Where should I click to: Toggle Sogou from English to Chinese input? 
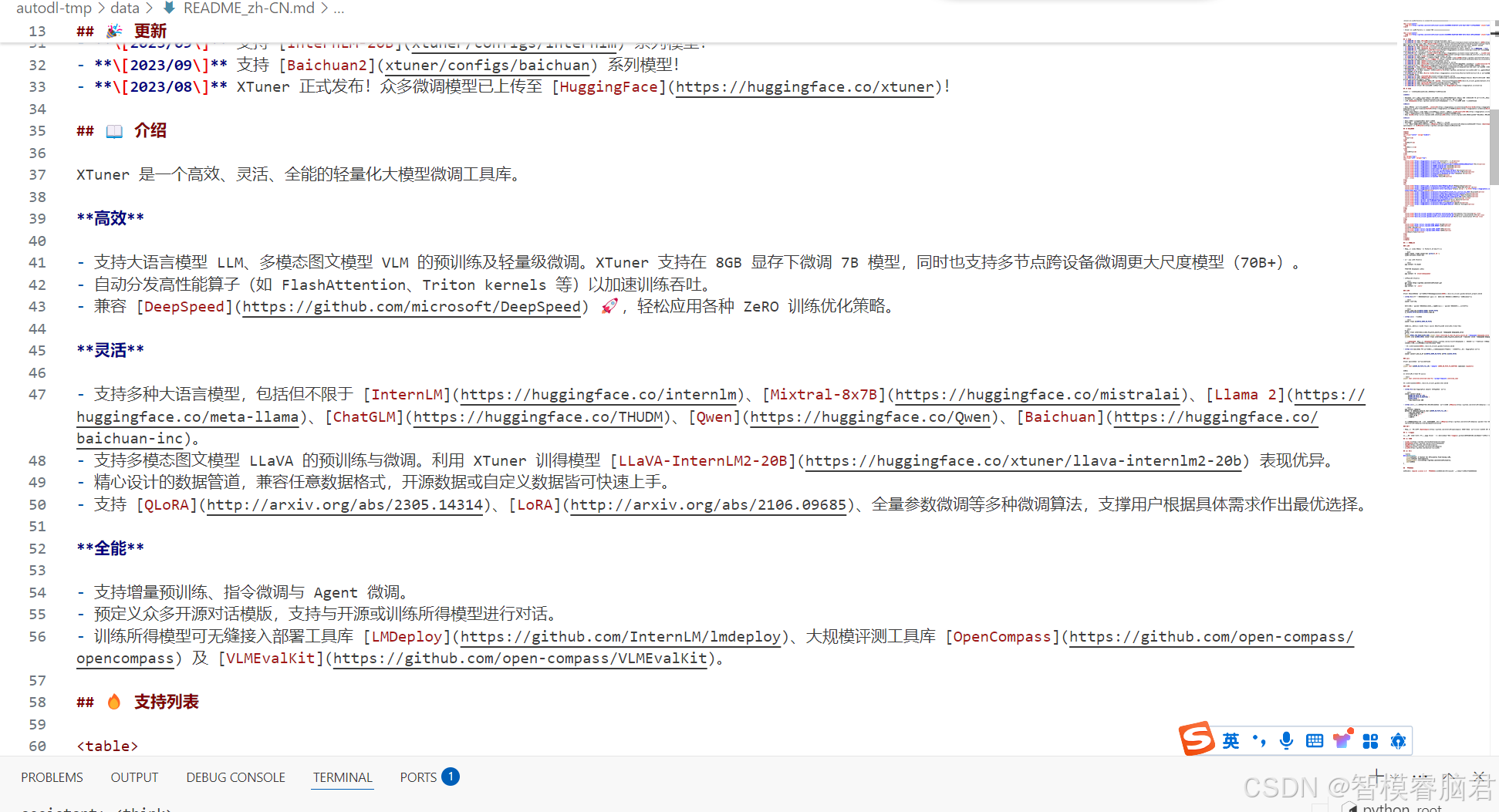click(1231, 740)
